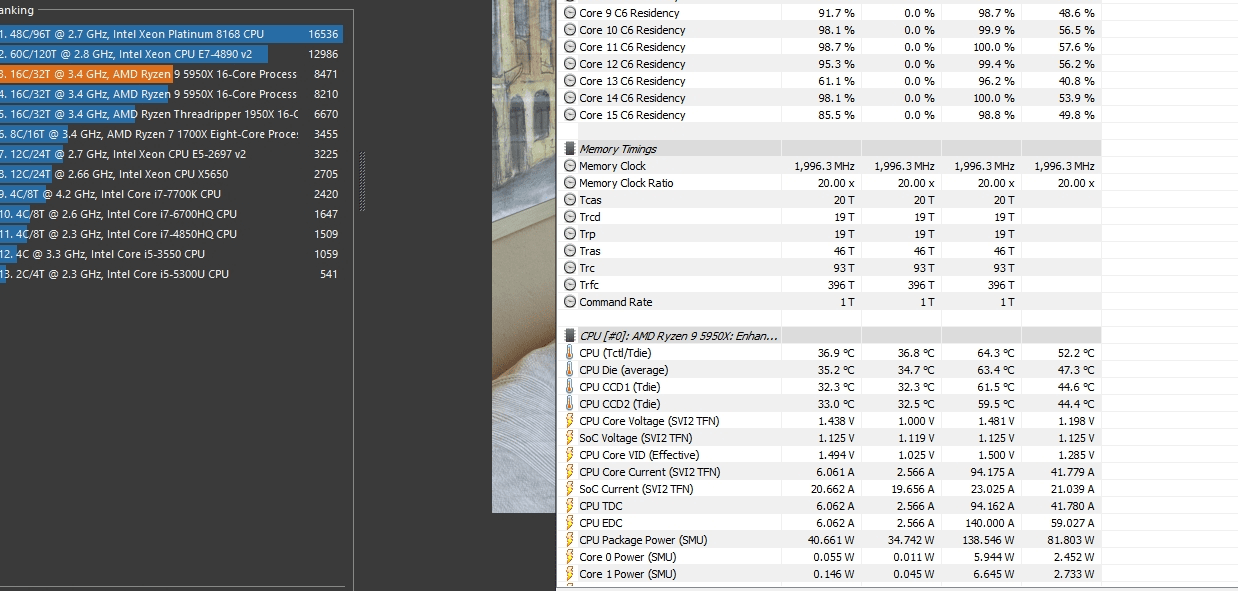Select the AMD Ryzen 7 1700X ranking entry
1238x591 pixels.
point(171,134)
